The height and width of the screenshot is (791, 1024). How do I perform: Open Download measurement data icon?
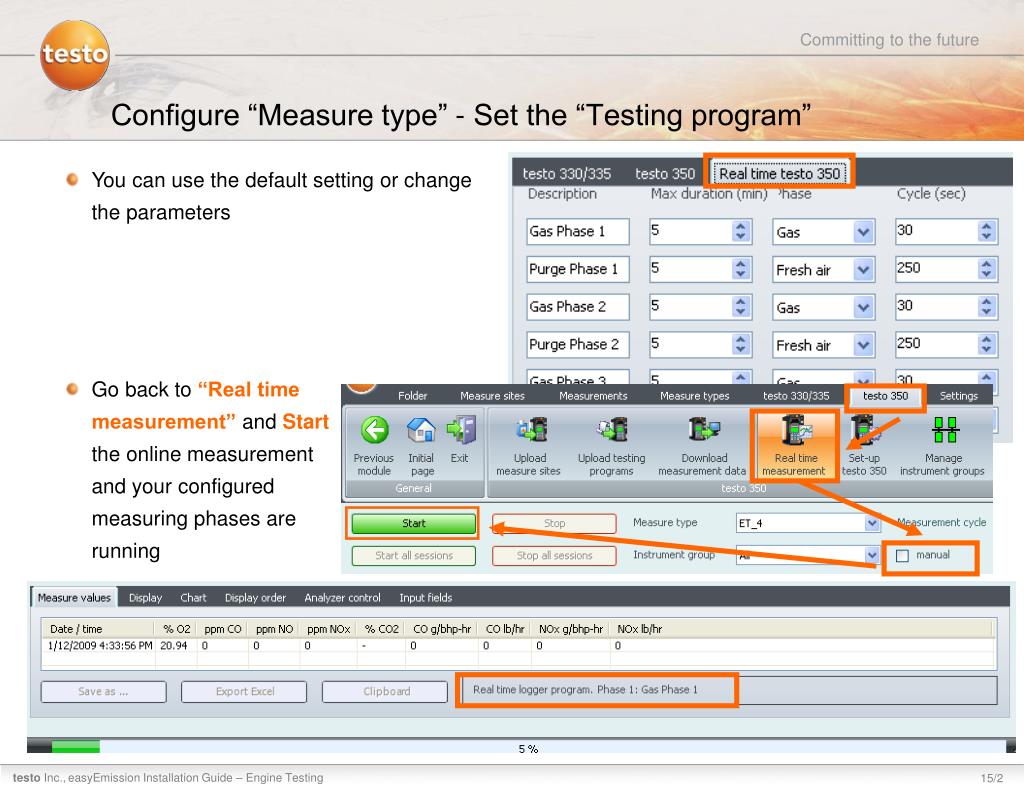click(704, 430)
